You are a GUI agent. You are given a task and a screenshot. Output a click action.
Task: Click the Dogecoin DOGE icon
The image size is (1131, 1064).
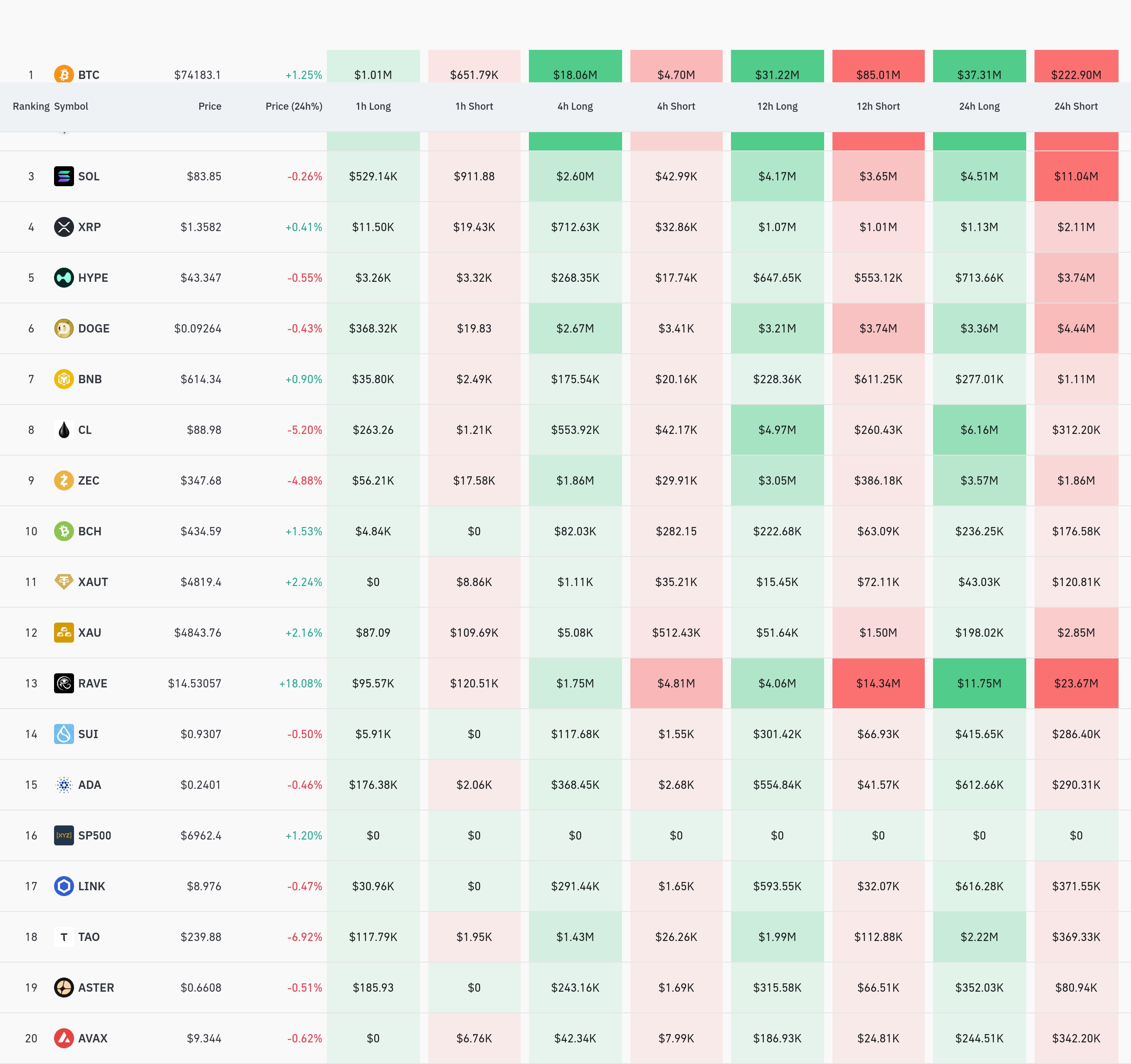point(64,328)
